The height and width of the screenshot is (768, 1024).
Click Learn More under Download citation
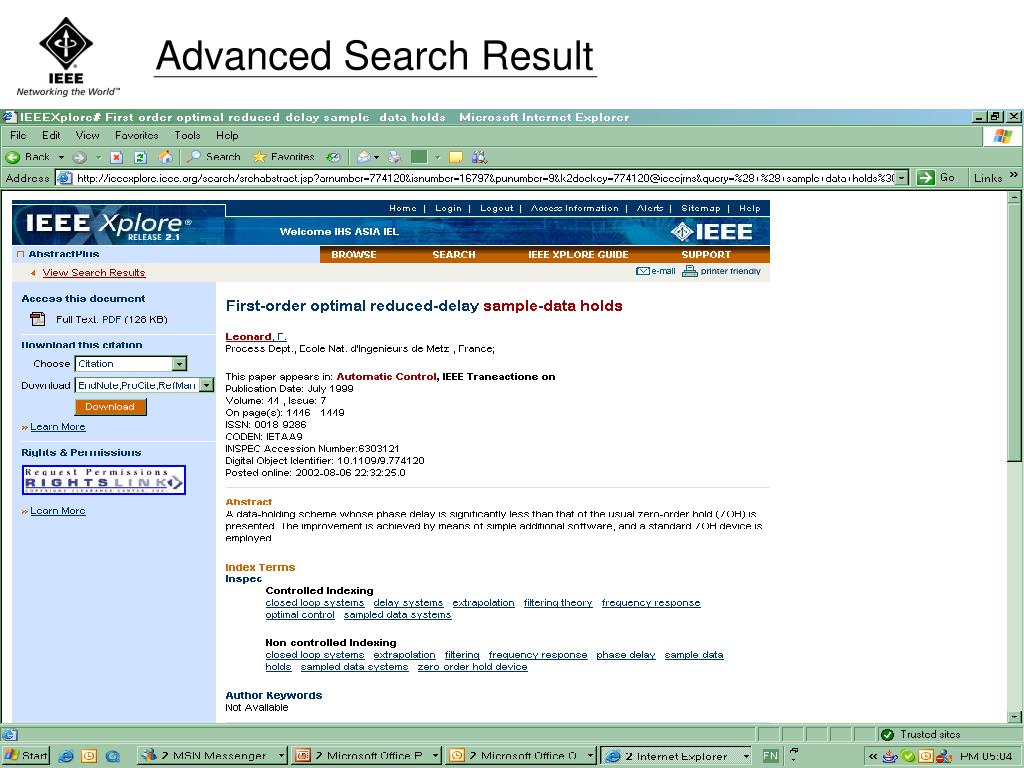tap(57, 427)
